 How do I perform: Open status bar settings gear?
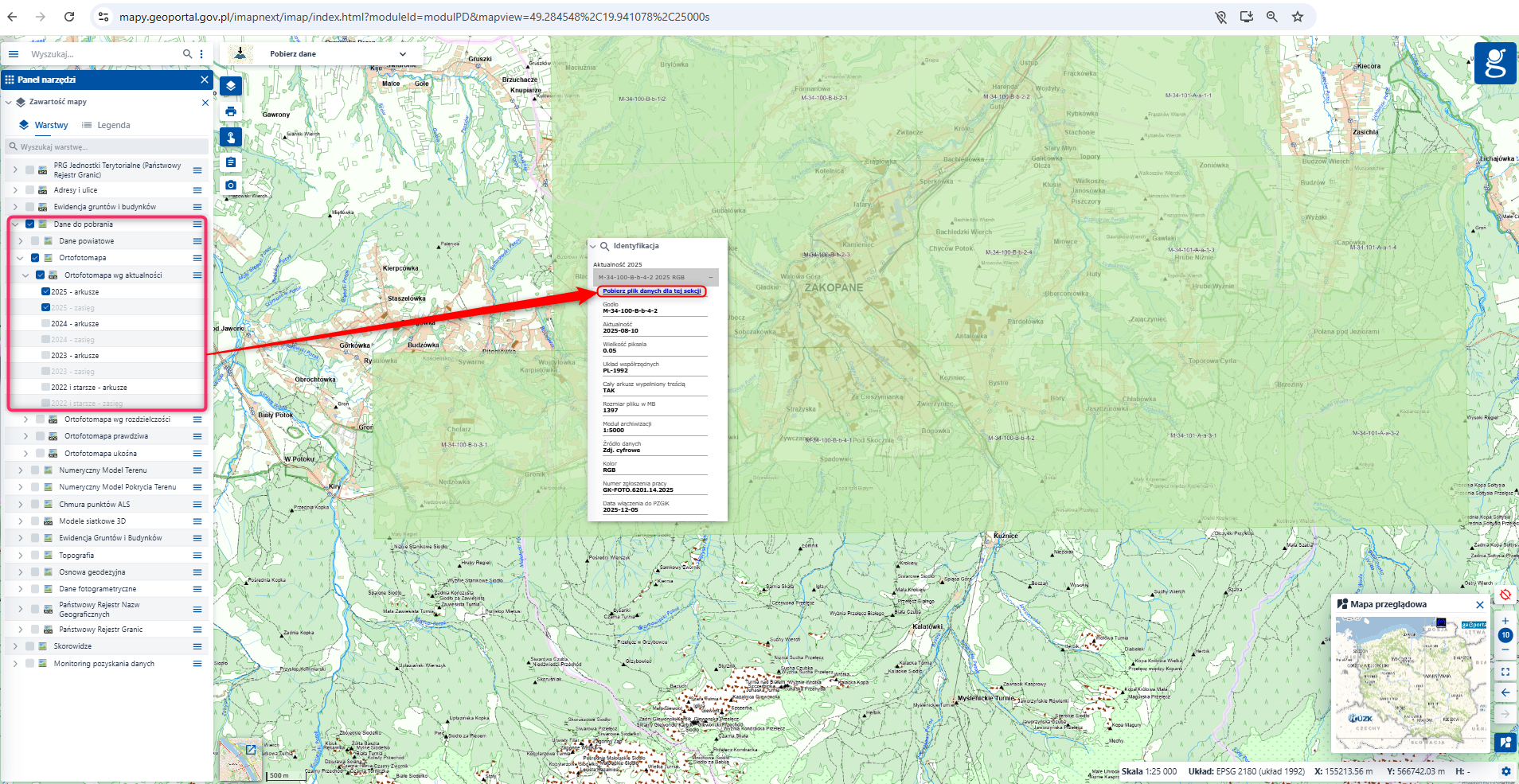click(x=1505, y=771)
